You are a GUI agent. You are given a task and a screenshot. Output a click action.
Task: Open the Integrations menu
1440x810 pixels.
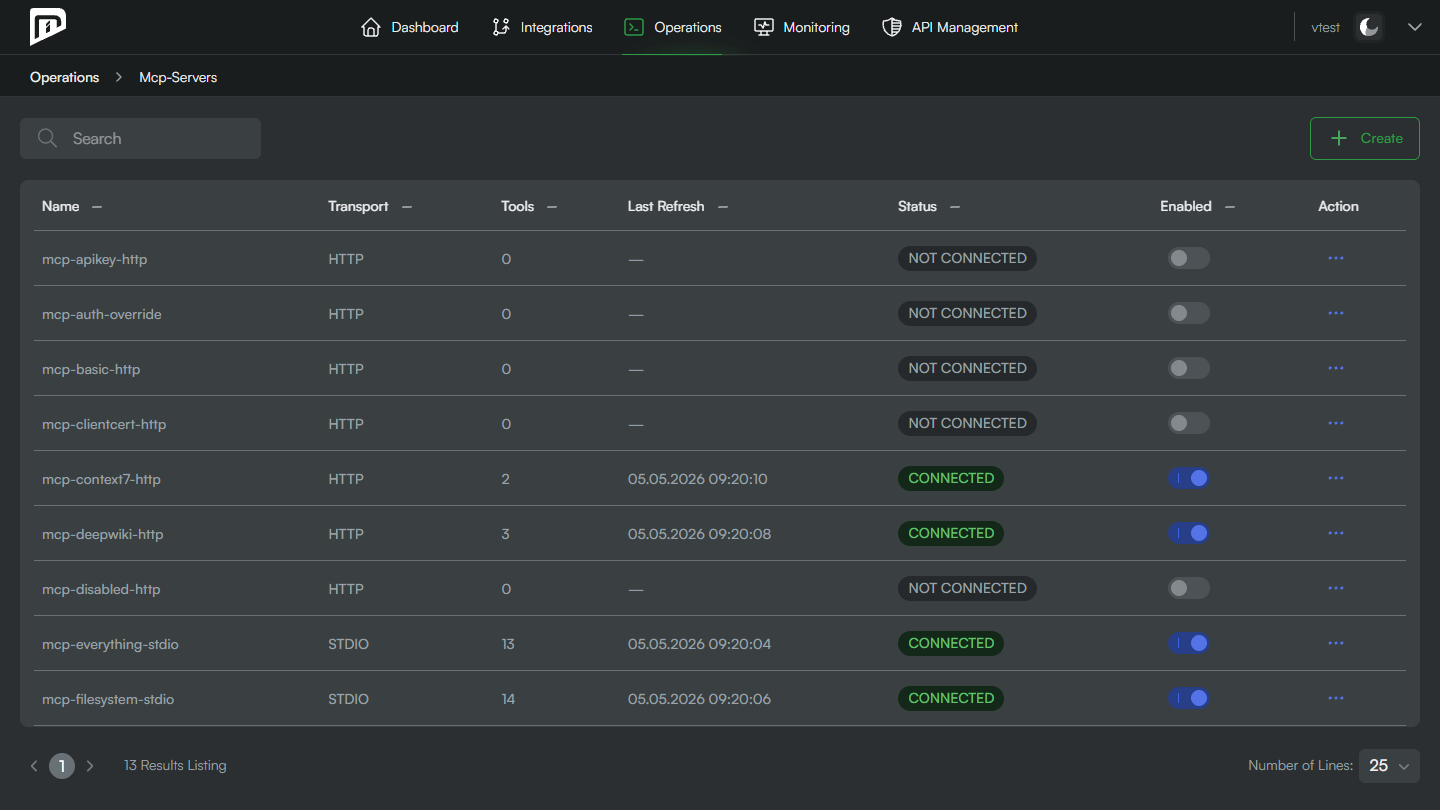click(542, 27)
